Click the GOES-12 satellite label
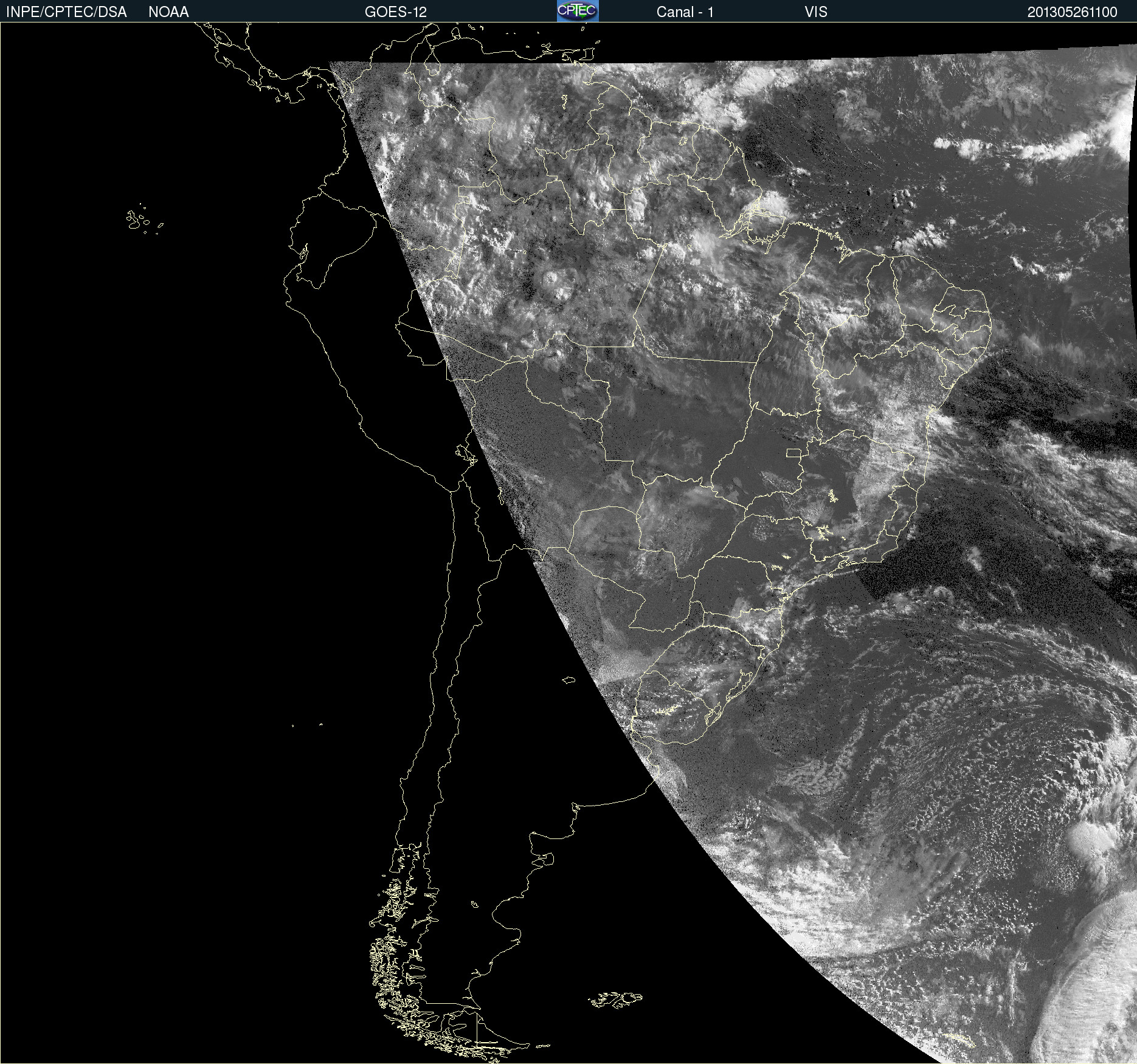 pyautogui.click(x=396, y=12)
